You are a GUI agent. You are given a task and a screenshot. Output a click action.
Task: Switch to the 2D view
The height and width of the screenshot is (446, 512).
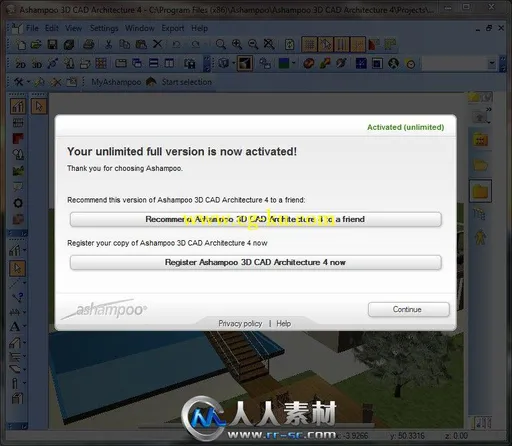tap(21, 64)
